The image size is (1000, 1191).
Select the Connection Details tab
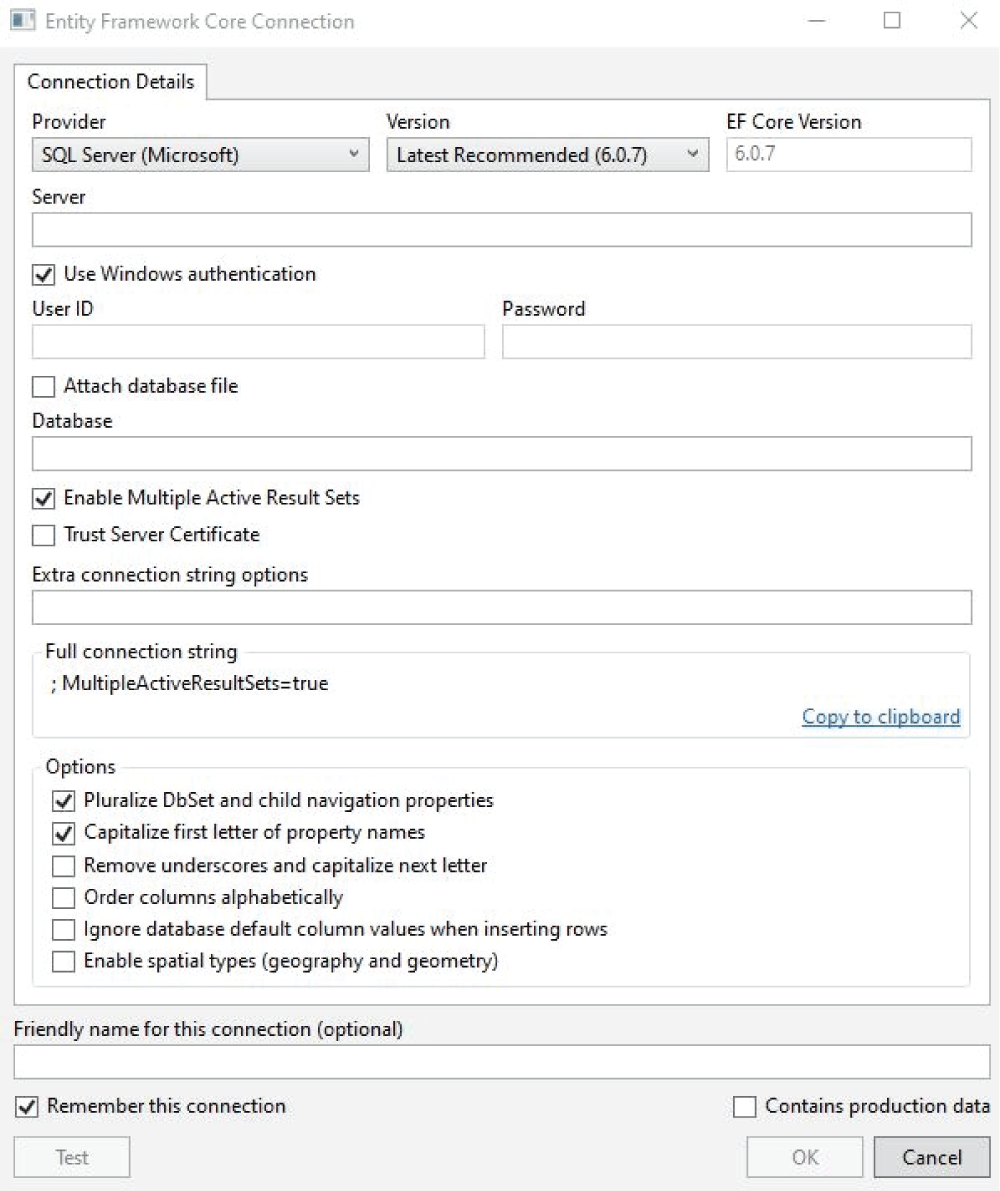[x=110, y=81]
